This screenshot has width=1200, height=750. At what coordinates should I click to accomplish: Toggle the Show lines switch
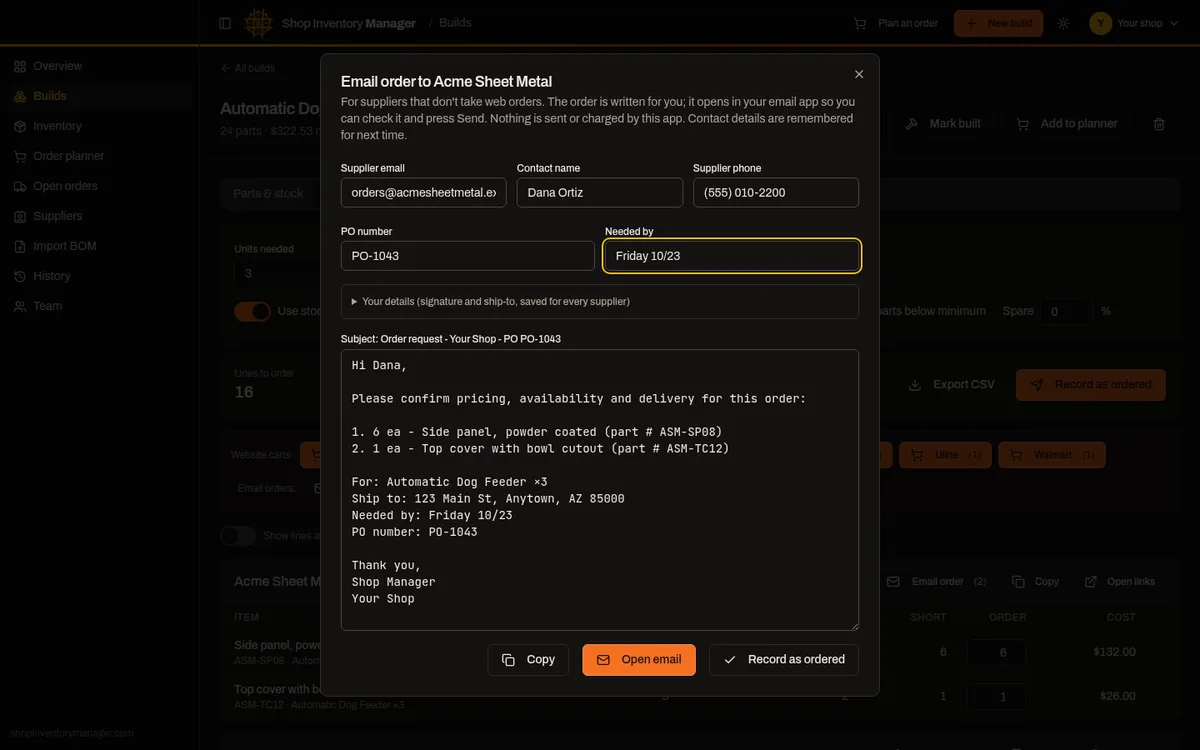tap(238, 536)
